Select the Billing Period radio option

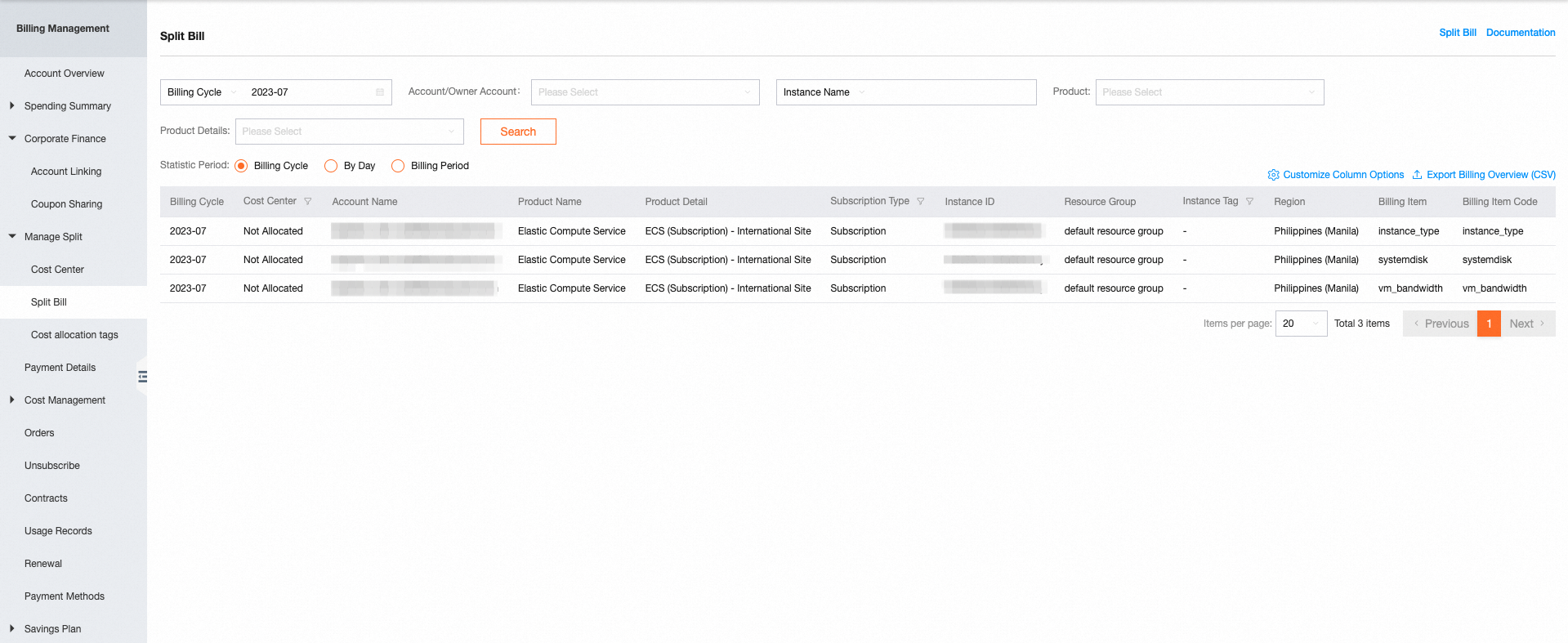pyautogui.click(x=398, y=166)
